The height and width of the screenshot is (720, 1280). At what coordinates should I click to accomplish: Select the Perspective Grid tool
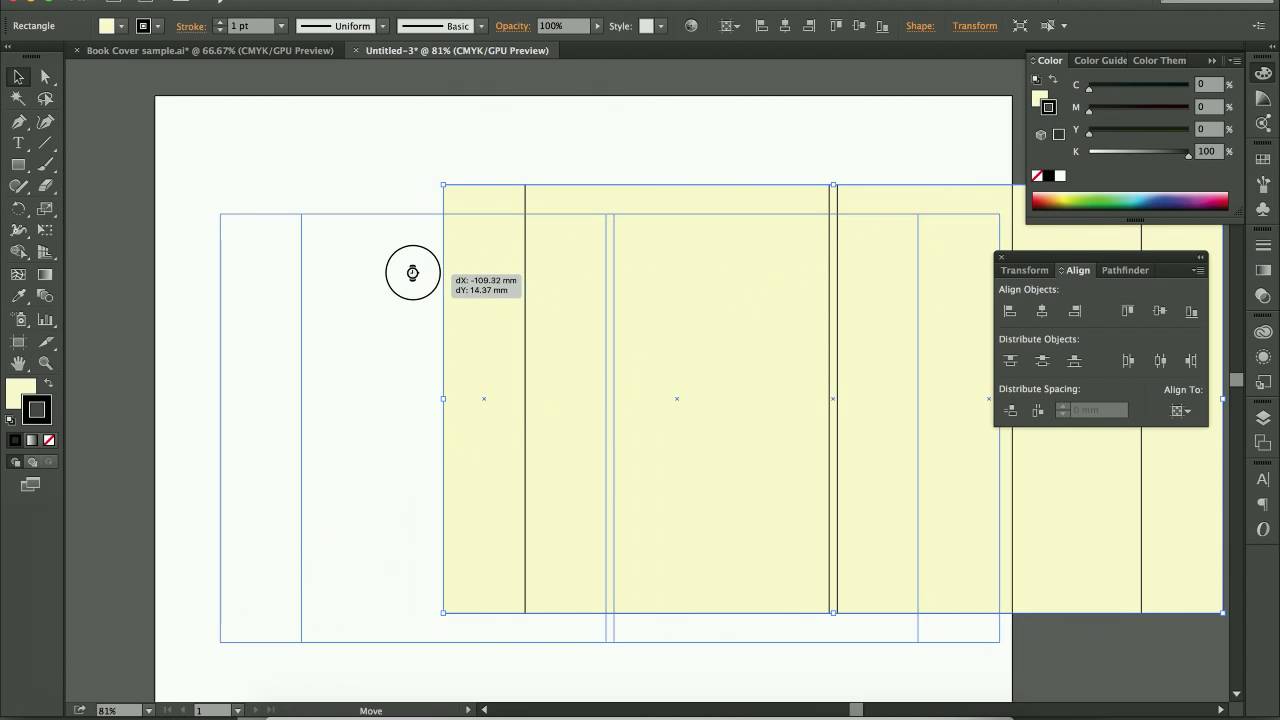point(45,253)
